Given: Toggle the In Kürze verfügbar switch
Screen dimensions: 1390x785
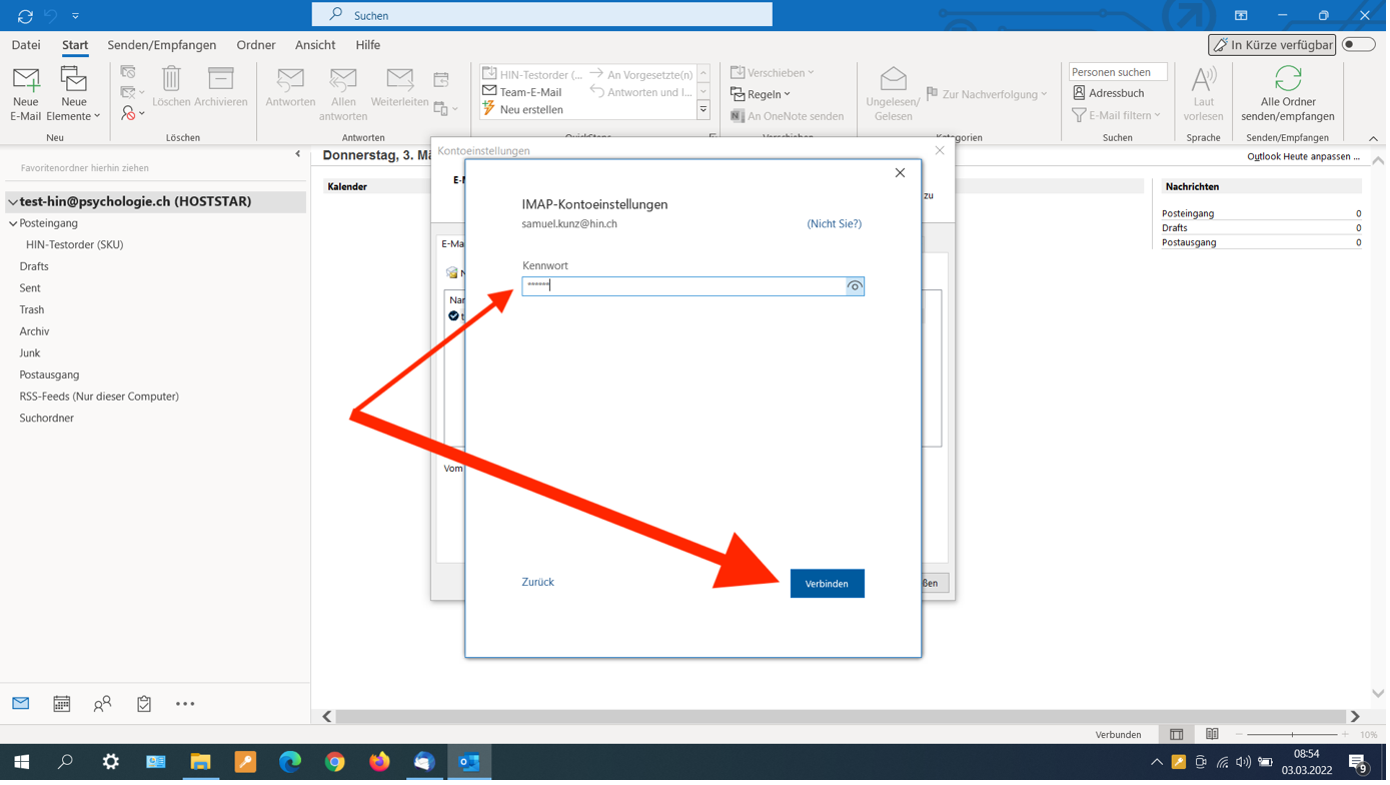Looking at the screenshot, I should 1358,45.
